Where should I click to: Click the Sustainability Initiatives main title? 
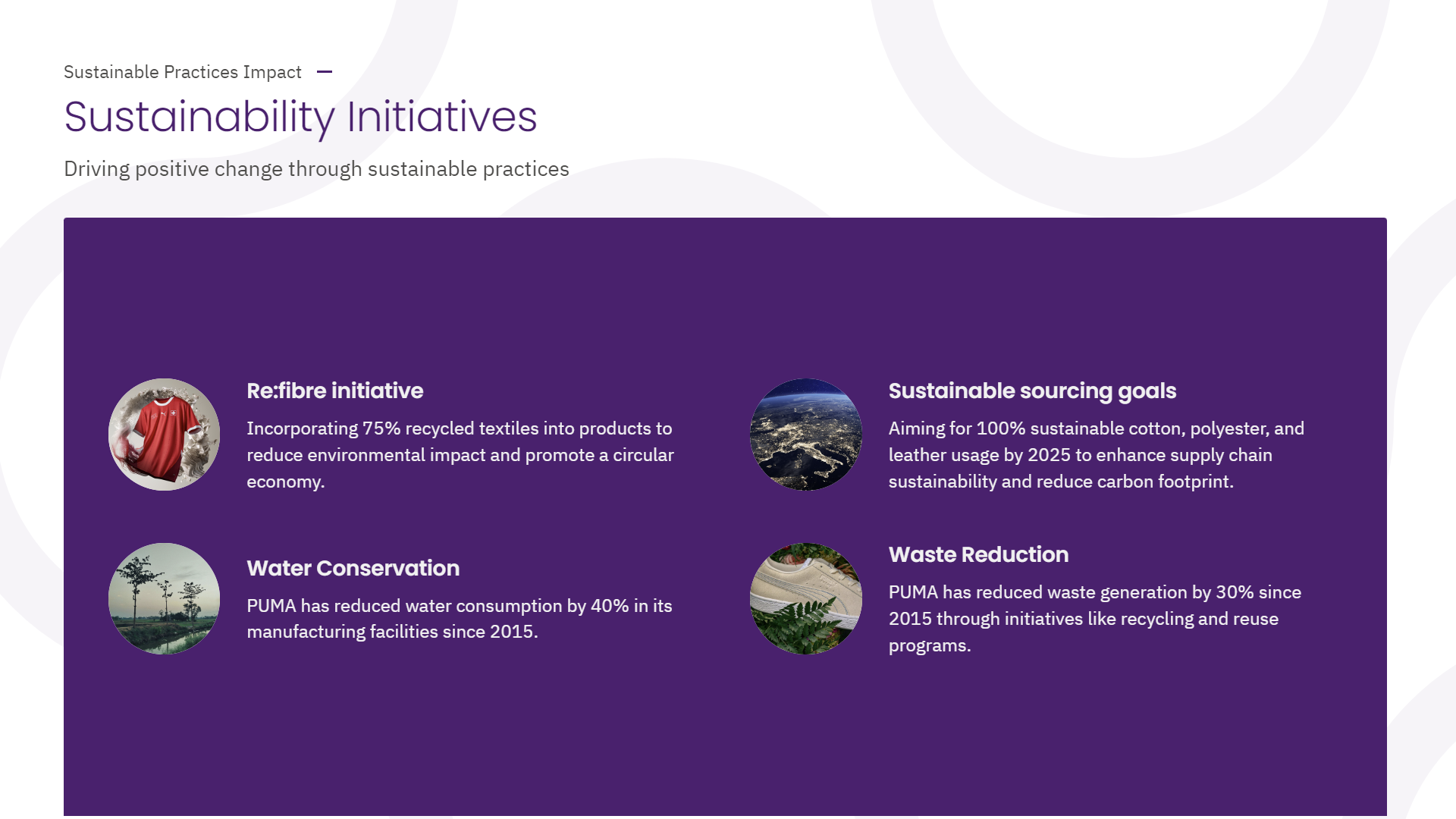(300, 117)
